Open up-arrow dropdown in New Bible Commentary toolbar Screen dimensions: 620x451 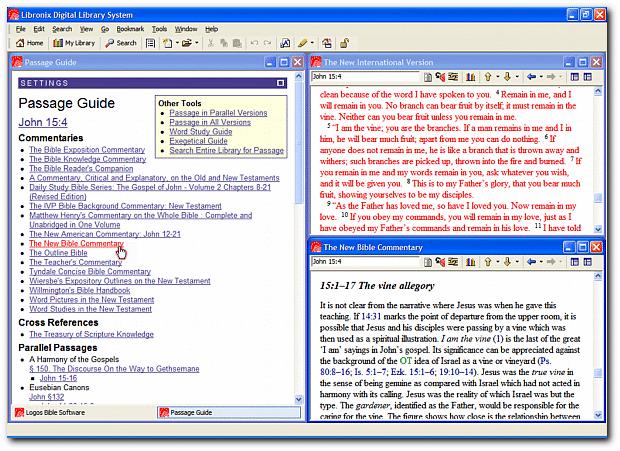(x=498, y=262)
